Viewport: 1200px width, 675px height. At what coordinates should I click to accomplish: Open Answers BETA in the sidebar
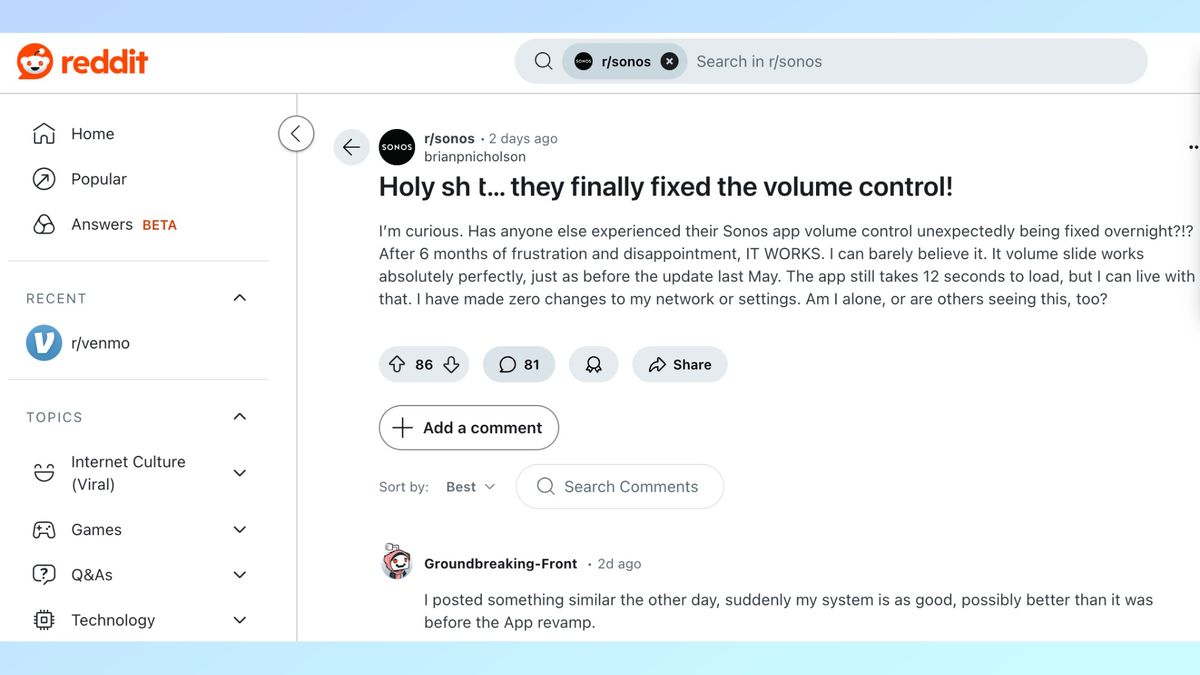[x=102, y=224]
